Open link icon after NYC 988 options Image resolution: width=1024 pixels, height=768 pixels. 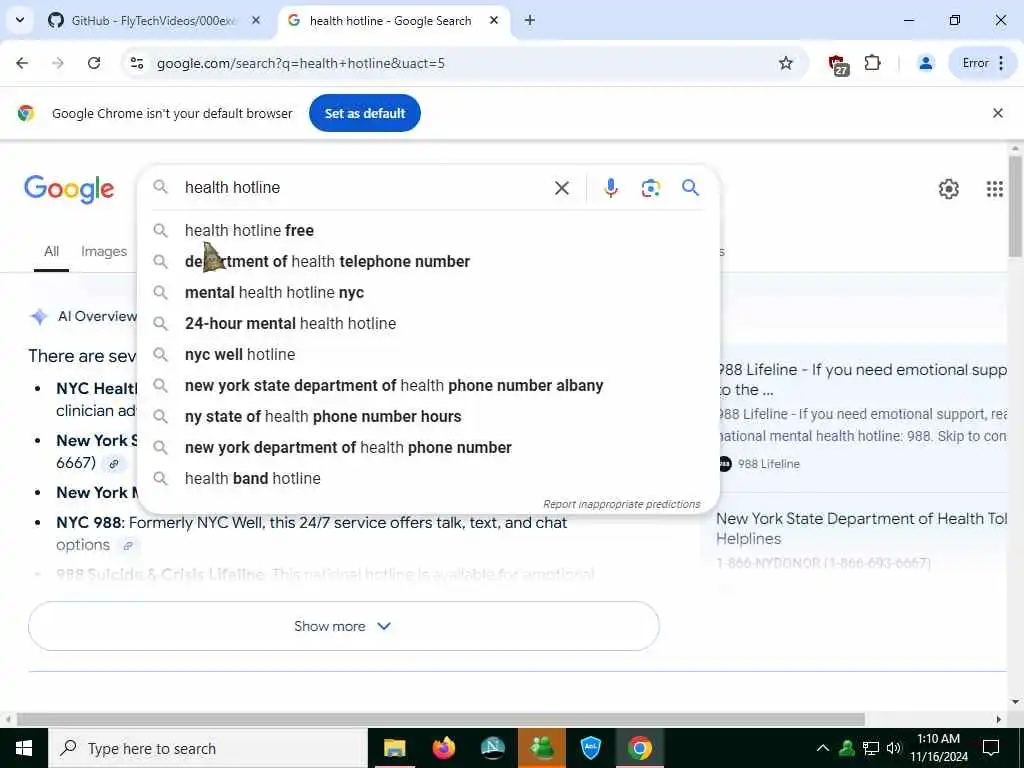click(129, 545)
